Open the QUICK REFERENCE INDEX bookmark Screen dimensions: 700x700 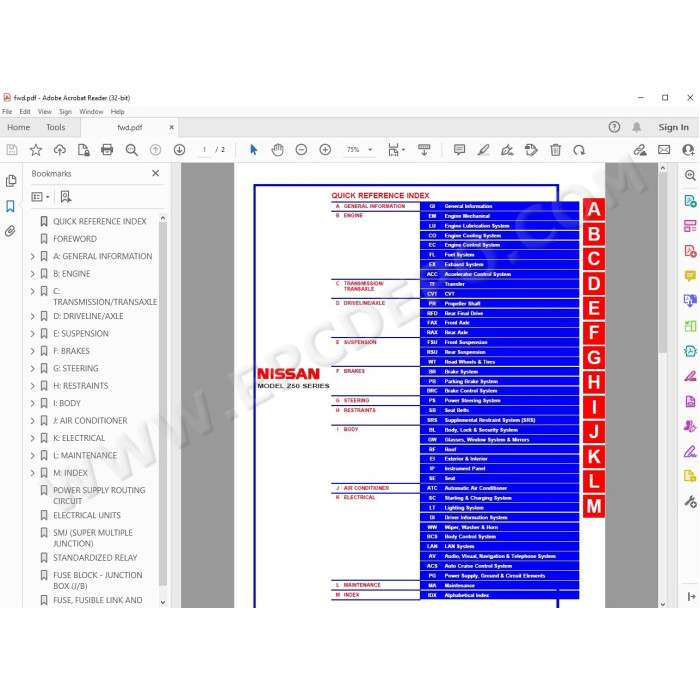(100, 221)
